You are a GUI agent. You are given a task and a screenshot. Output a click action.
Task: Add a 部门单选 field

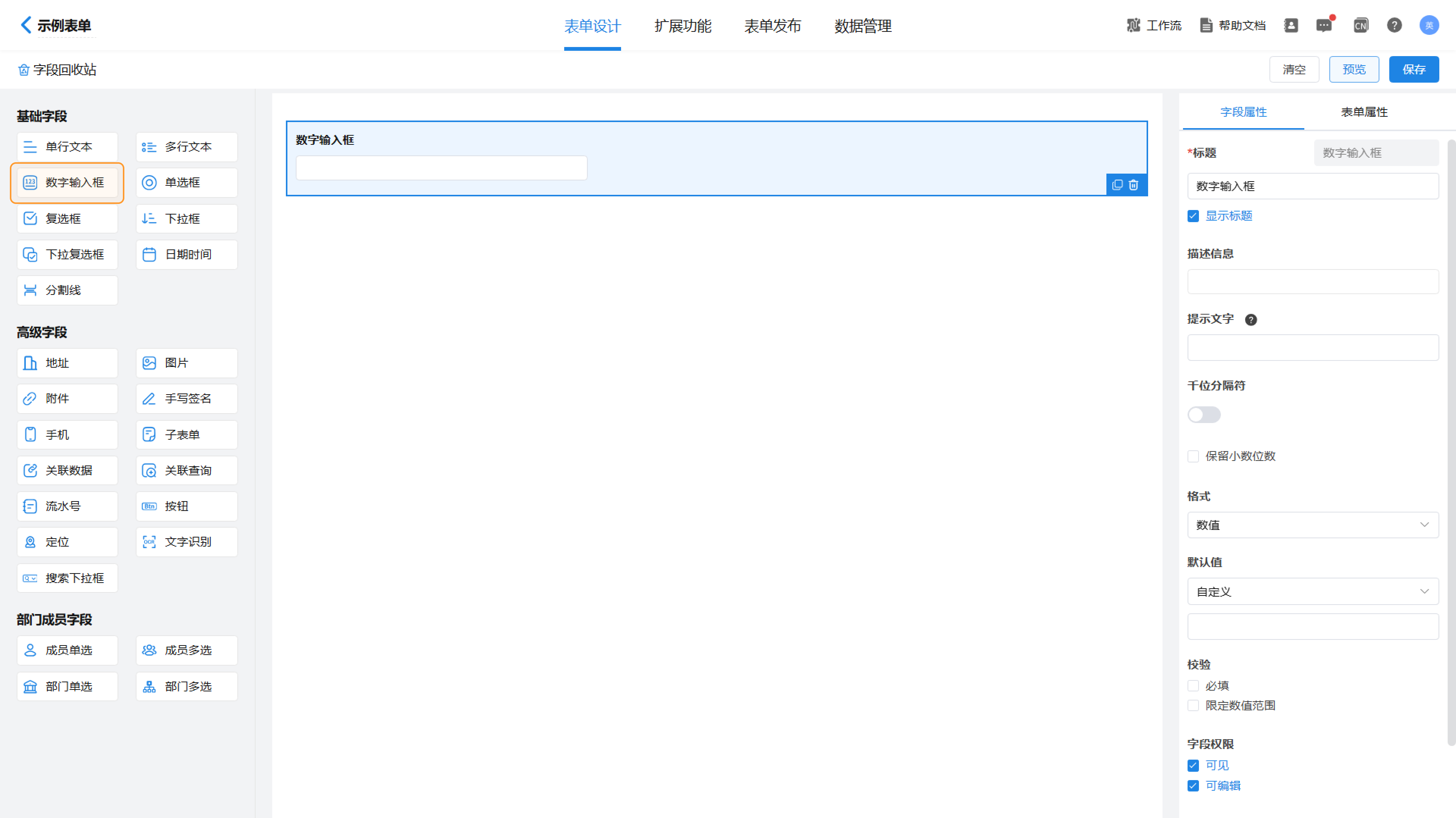pos(67,686)
